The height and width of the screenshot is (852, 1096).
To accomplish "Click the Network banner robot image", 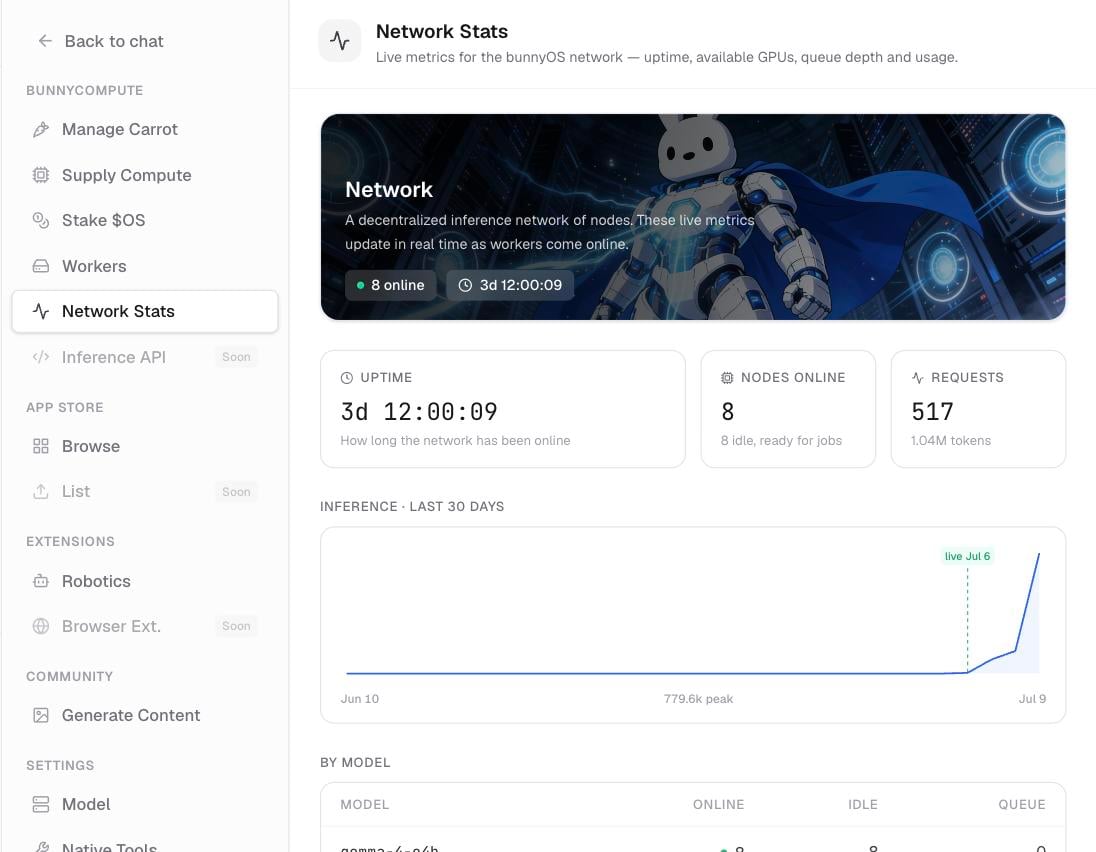I will pos(693,217).
